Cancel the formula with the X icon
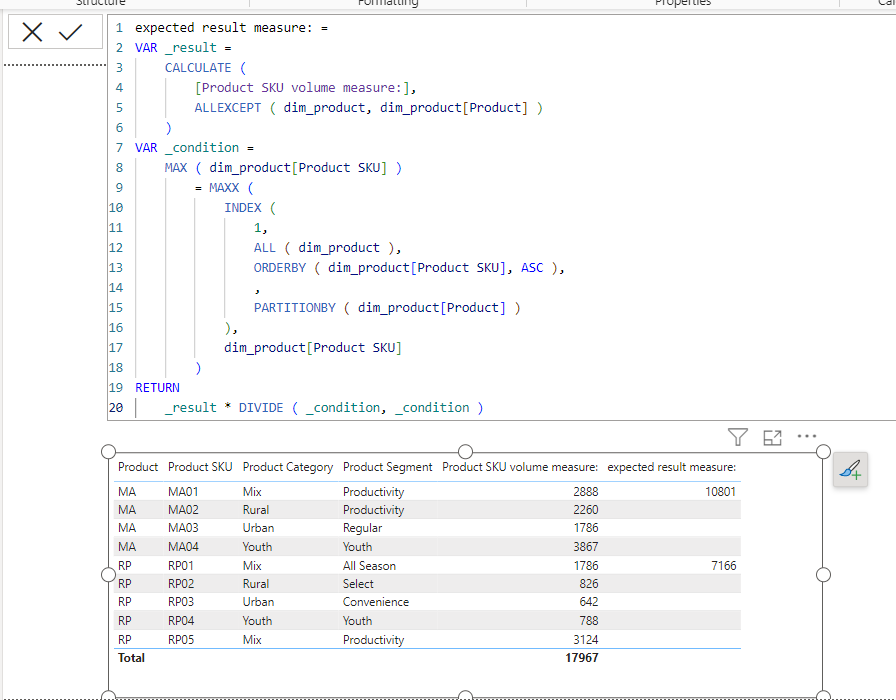The image size is (896, 700). pos(32,32)
